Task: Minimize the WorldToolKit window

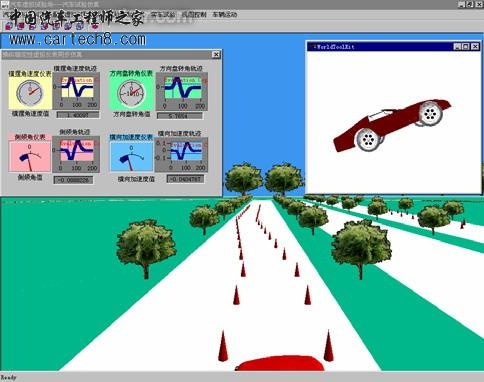Action: coord(458,47)
